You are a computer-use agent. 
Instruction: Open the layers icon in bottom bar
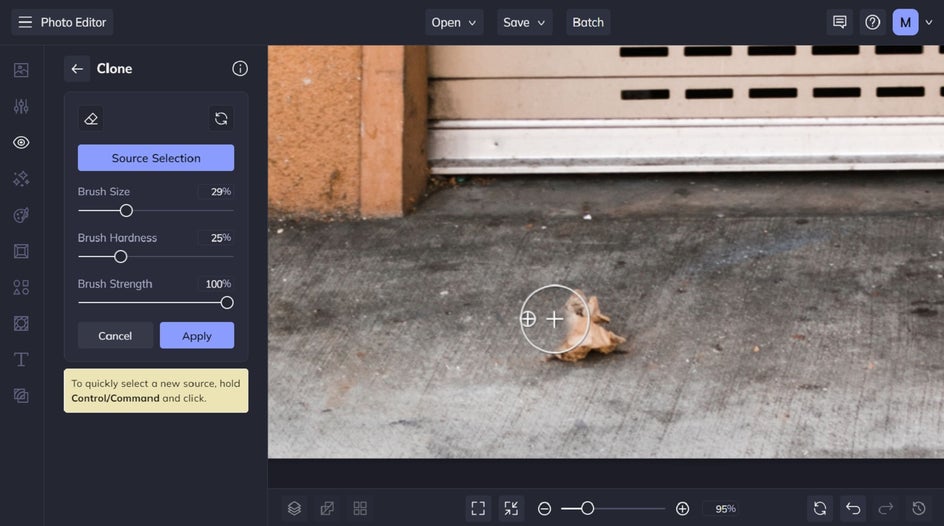[294, 509]
